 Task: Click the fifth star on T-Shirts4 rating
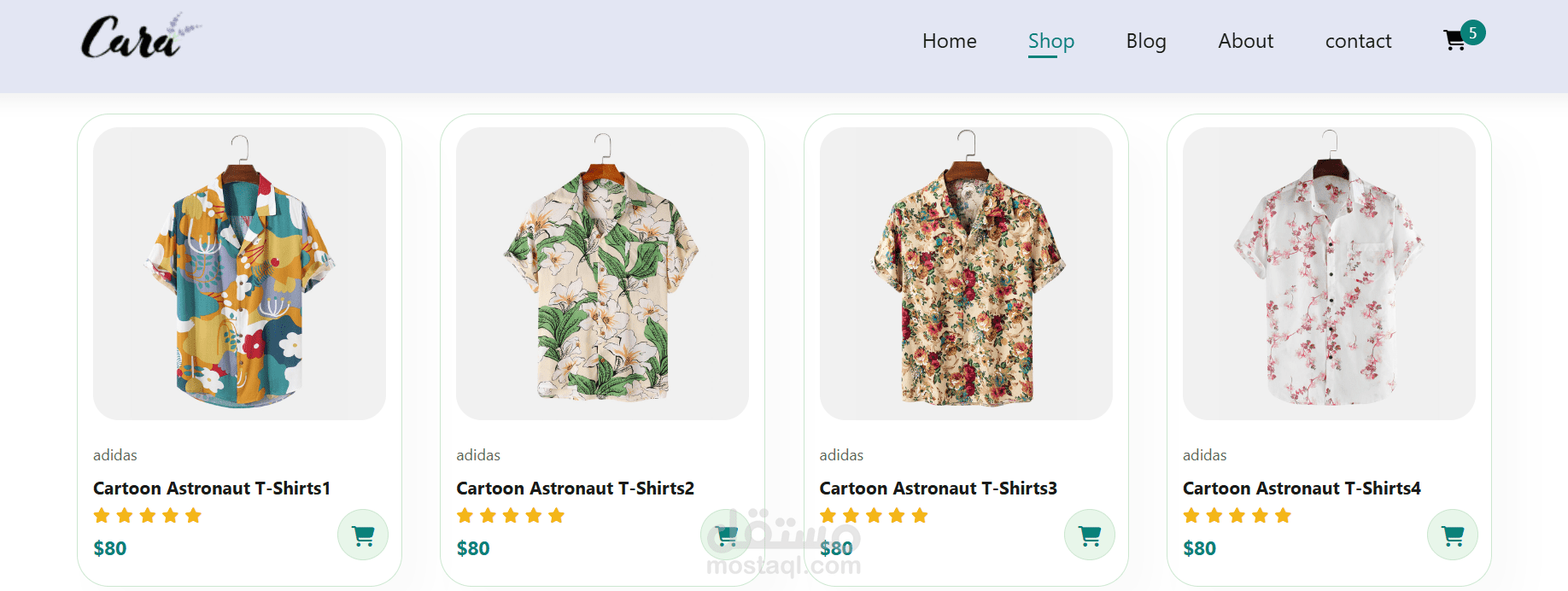(x=1284, y=515)
